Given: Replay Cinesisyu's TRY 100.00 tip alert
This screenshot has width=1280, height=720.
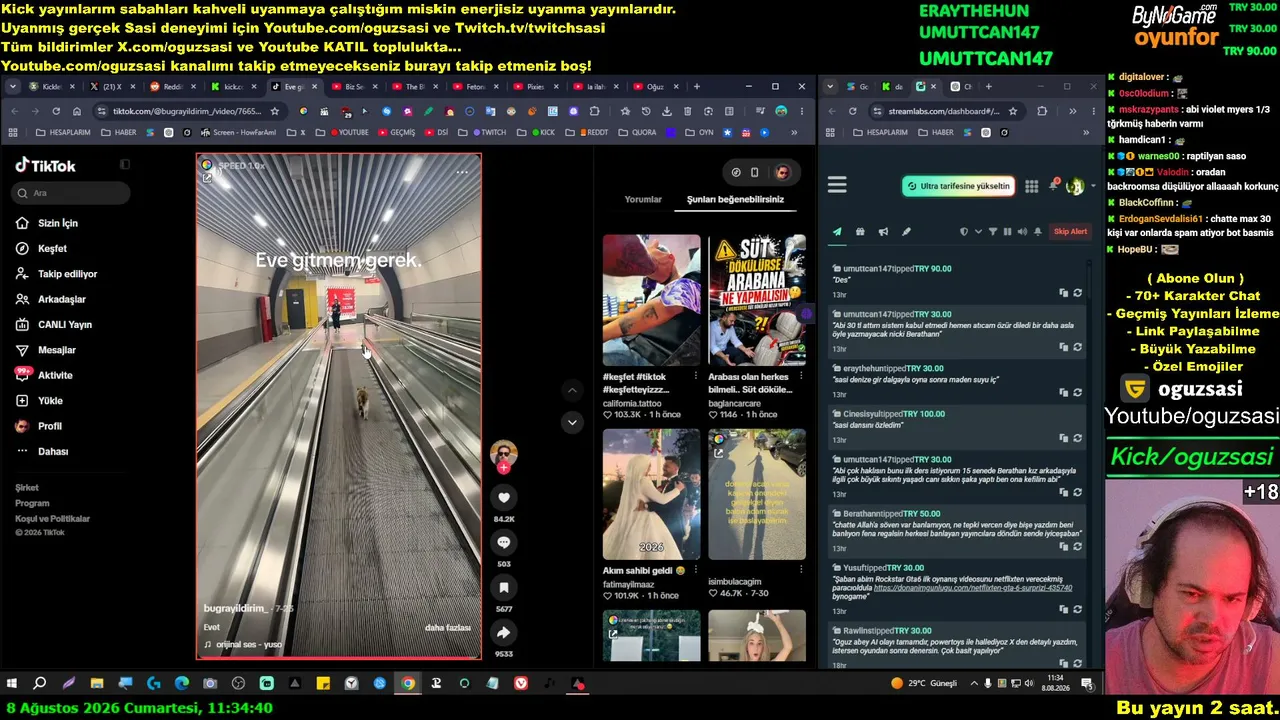Looking at the screenshot, I should pos(1077,438).
